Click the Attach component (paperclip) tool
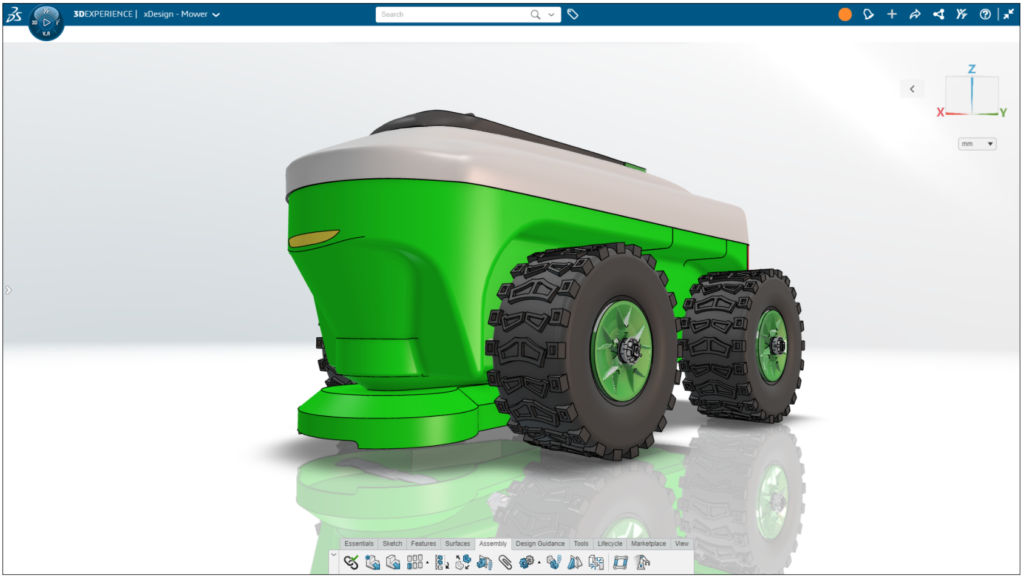The image size is (1024, 578). click(x=504, y=561)
